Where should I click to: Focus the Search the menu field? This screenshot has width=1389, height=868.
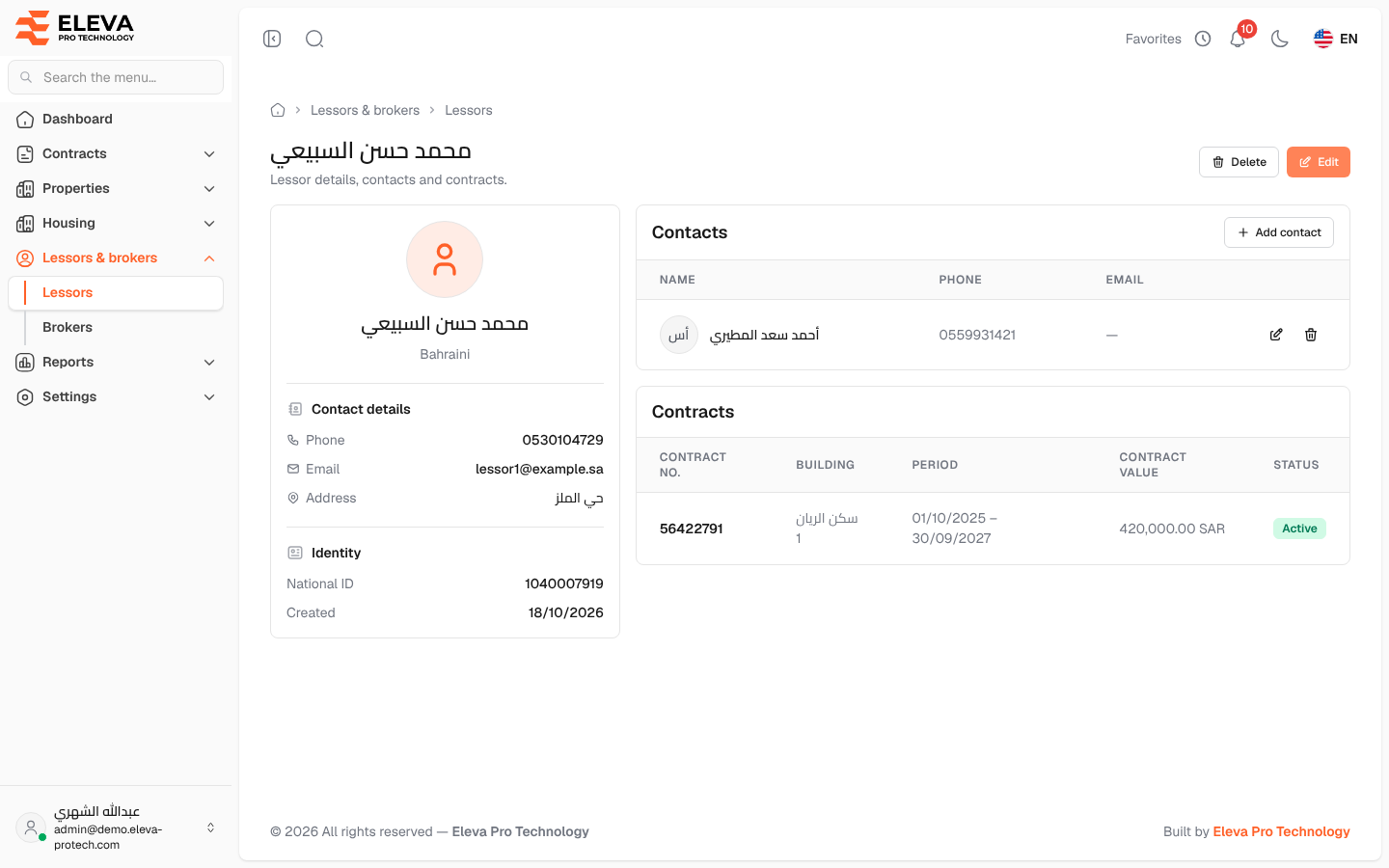pyautogui.click(x=116, y=77)
